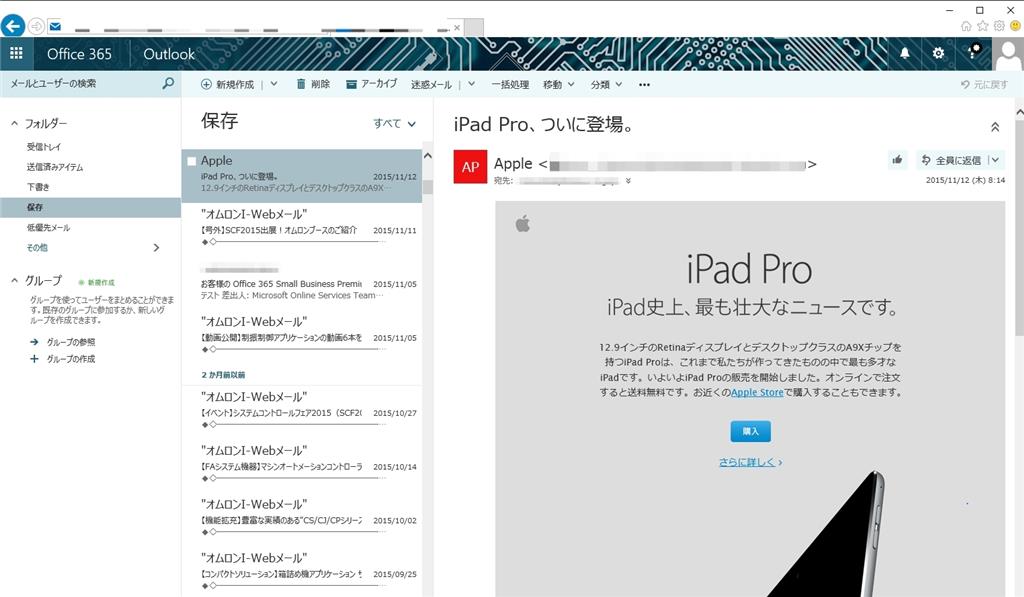This screenshot has width=1024, height=597.
Task: Click the more actions ellipsis button
Action: click(x=645, y=84)
